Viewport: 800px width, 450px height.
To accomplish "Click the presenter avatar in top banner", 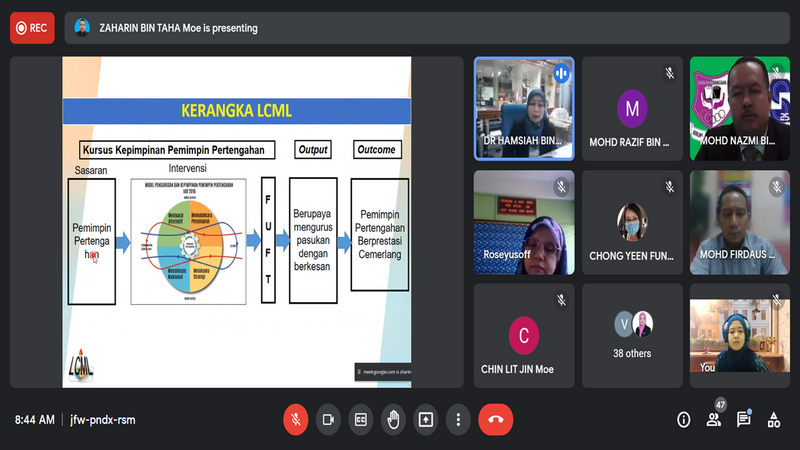I will pos(83,28).
